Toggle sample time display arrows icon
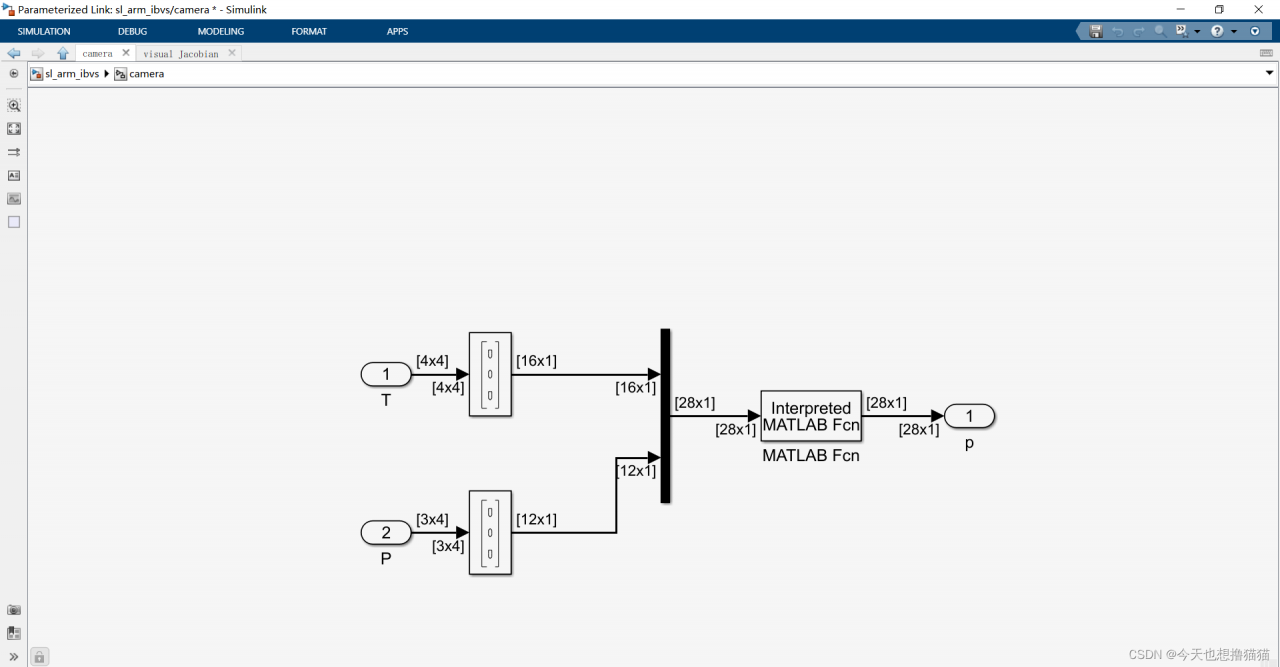Image resolution: width=1280 pixels, height=667 pixels. (14, 152)
